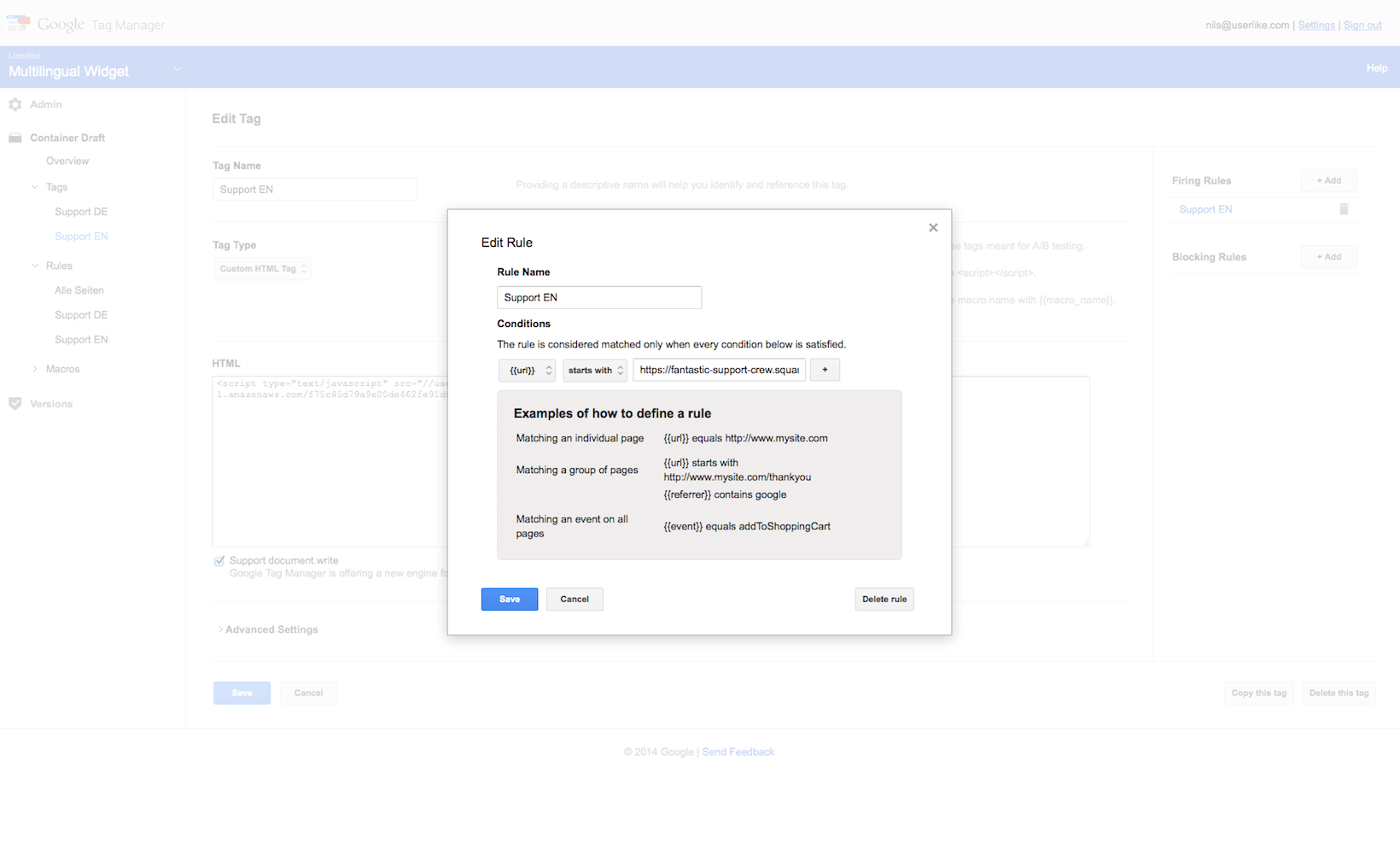Collapse the Rules tree section

(x=35, y=266)
